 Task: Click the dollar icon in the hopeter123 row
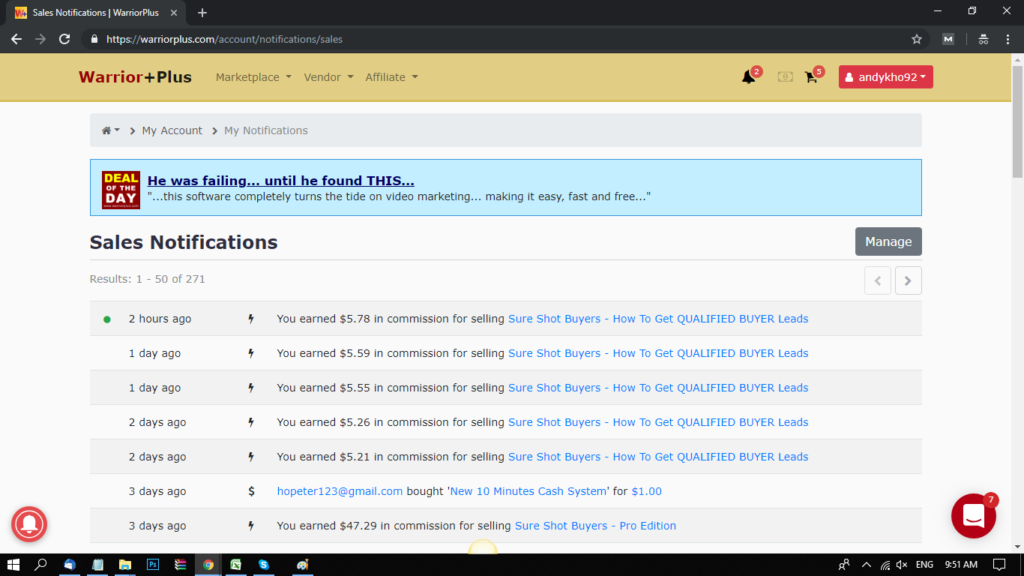(x=251, y=491)
